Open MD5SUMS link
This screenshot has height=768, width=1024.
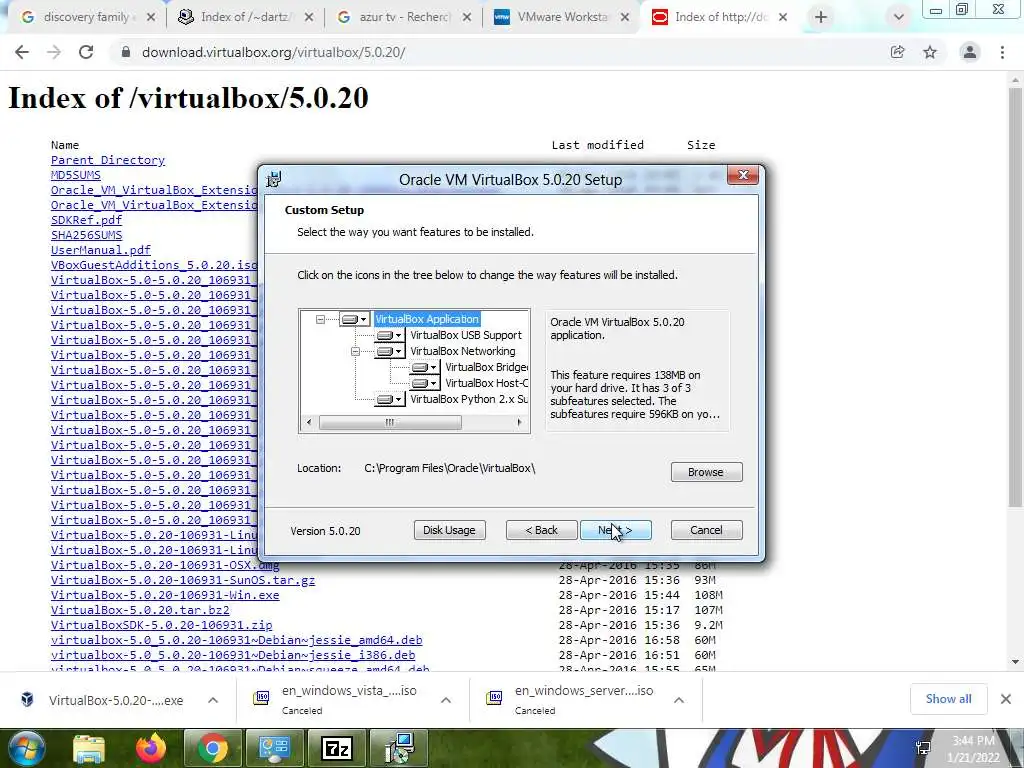[76, 175]
